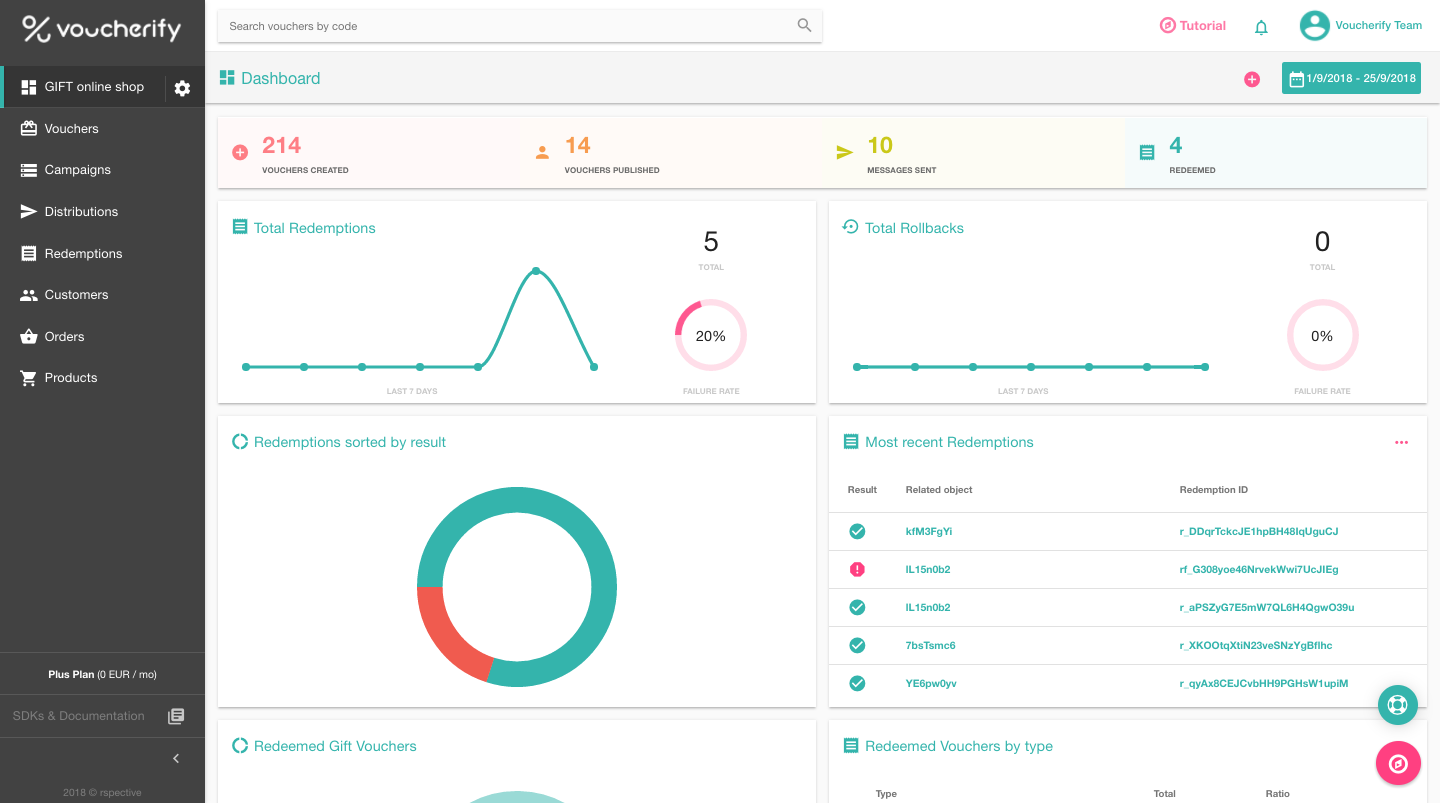The height and width of the screenshot is (803, 1440).
Task: Click the Redemptions sidebar icon
Action: [29, 254]
